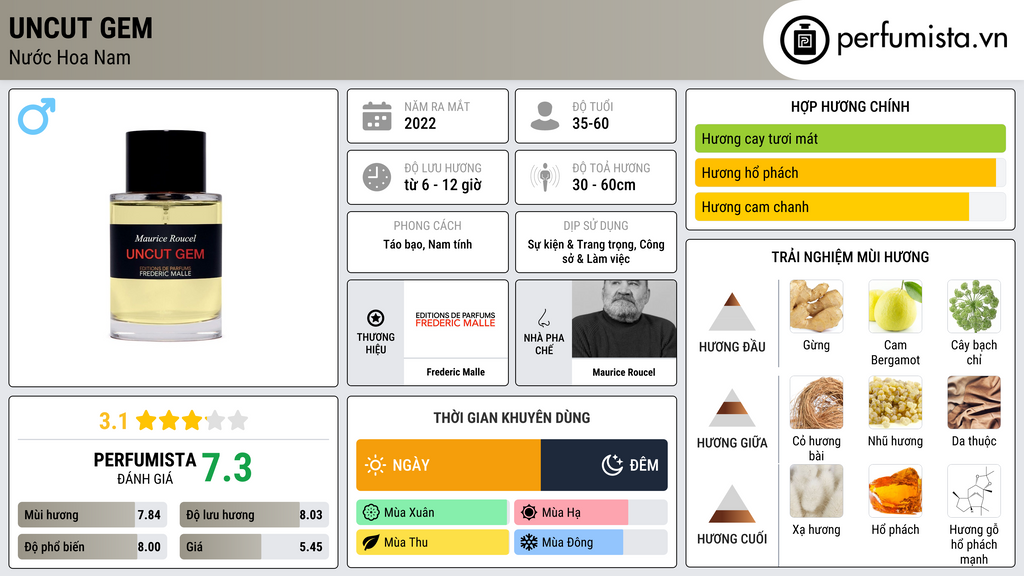1024x576 pixels.
Task: Click the Mùa Đông season bar
Action: click(590, 542)
